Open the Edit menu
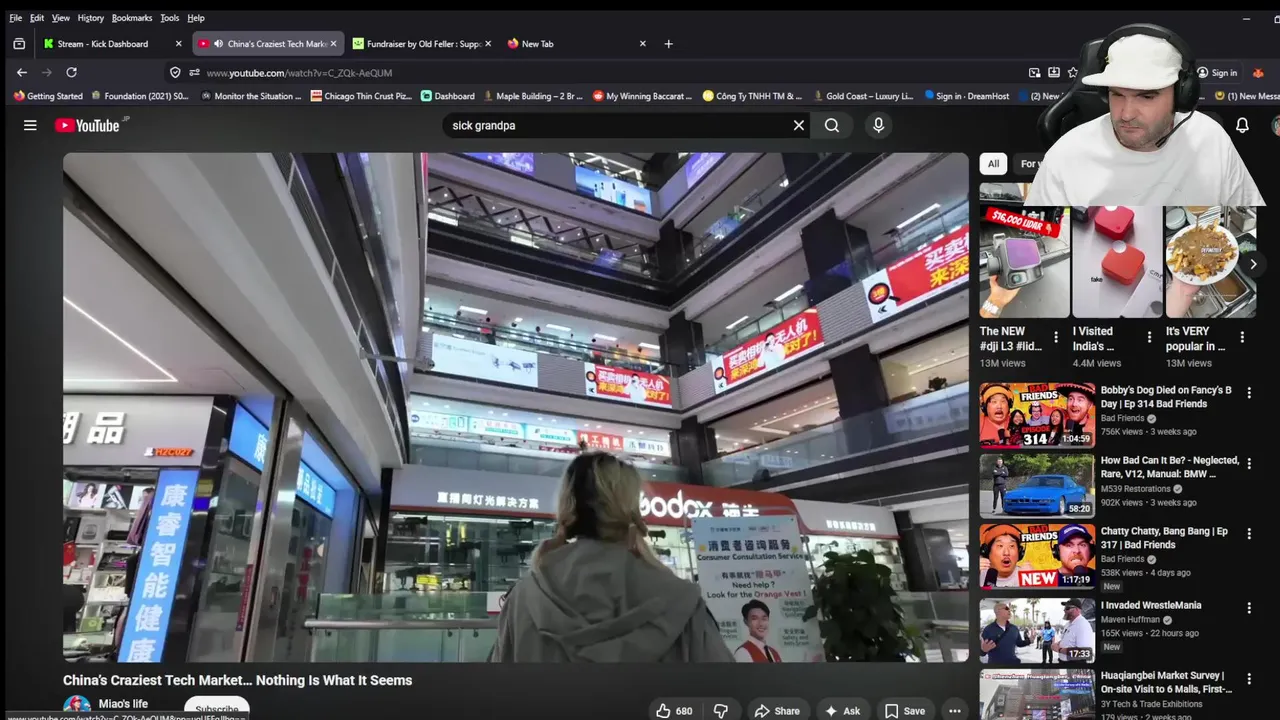Image resolution: width=1280 pixels, height=720 pixels. pos(37,18)
